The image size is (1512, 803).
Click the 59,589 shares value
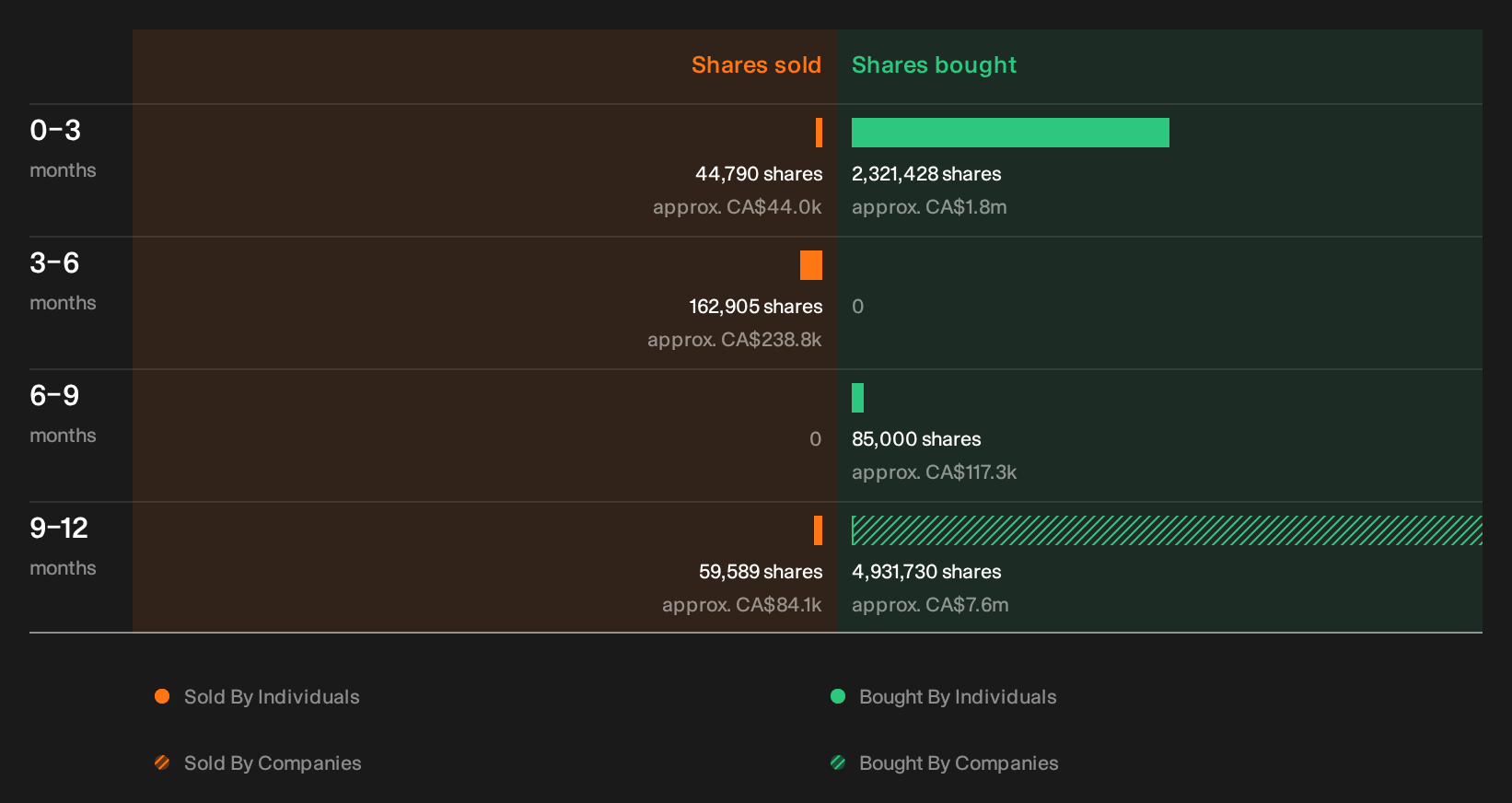click(x=761, y=572)
